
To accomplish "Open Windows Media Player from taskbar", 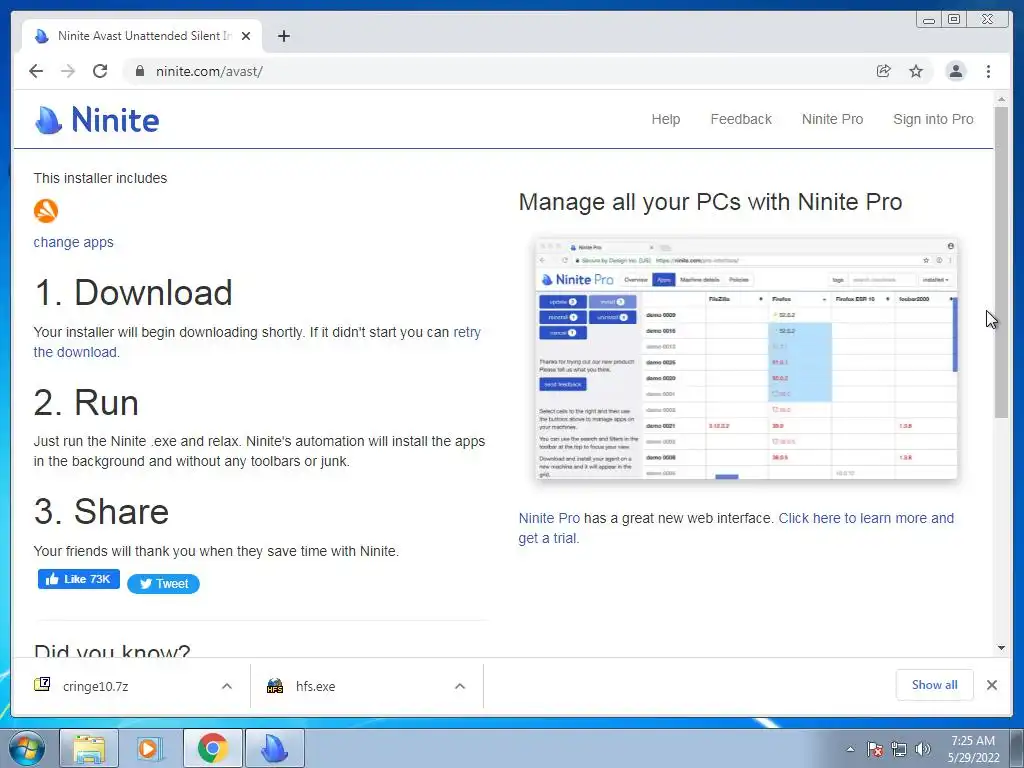I will 150,749.
